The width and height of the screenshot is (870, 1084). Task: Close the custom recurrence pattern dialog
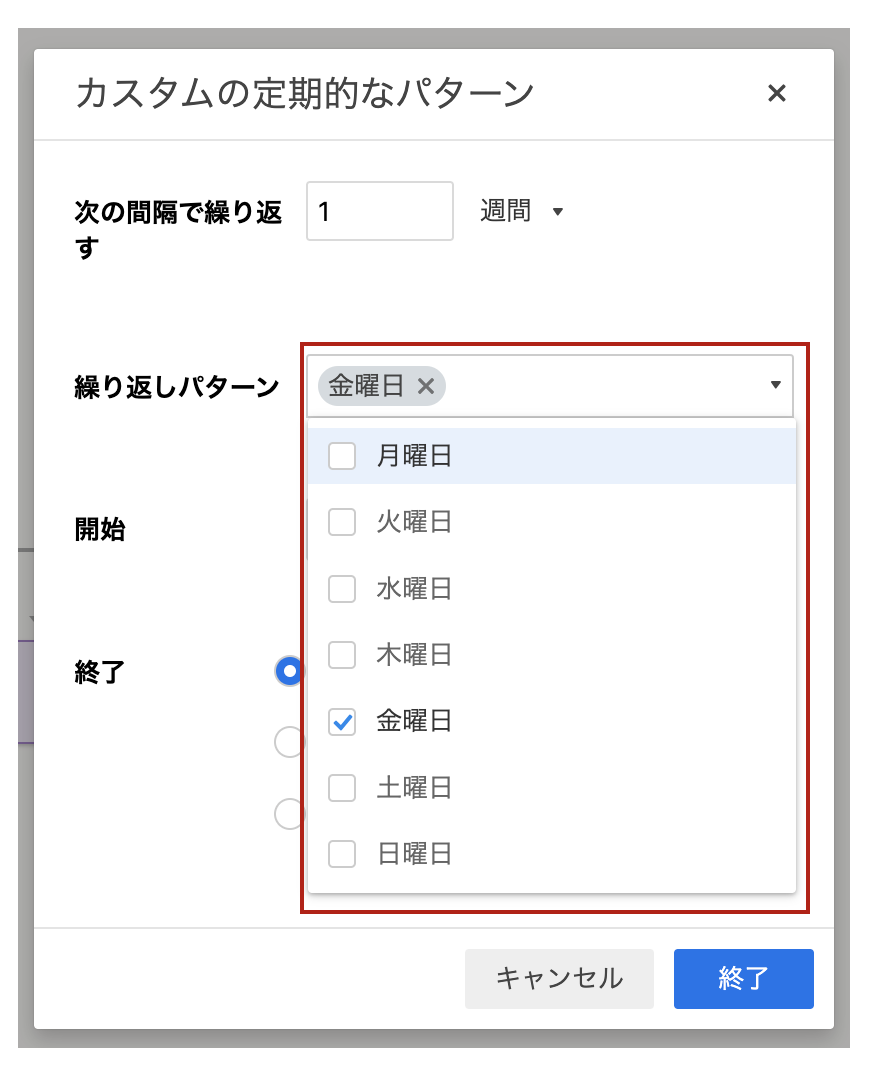pyautogui.click(x=777, y=93)
